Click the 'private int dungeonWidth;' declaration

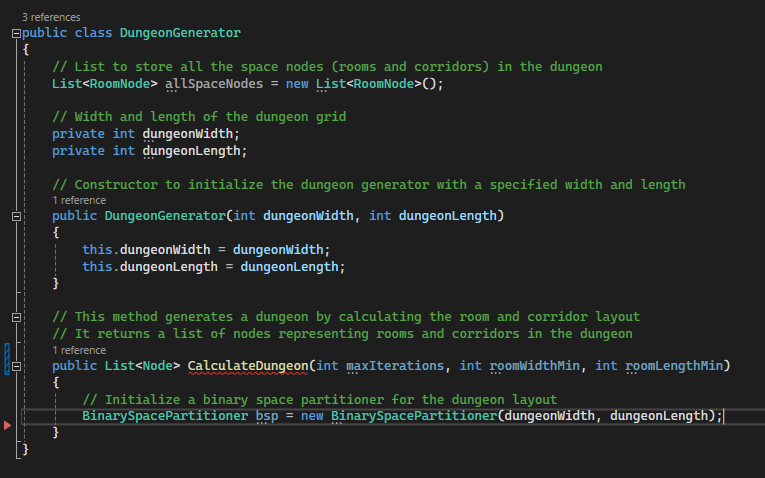click(x=146, y=134)
